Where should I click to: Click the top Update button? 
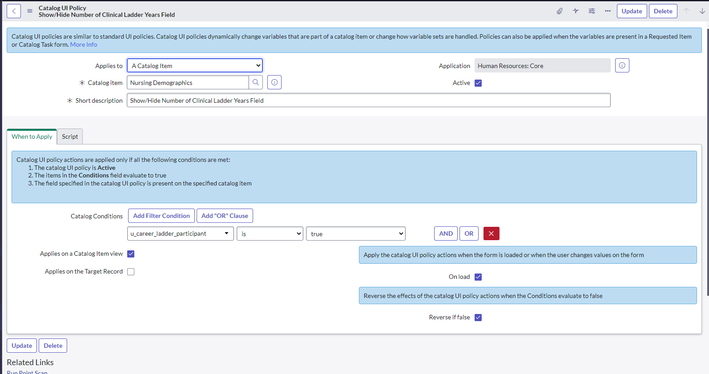[632, 11]
